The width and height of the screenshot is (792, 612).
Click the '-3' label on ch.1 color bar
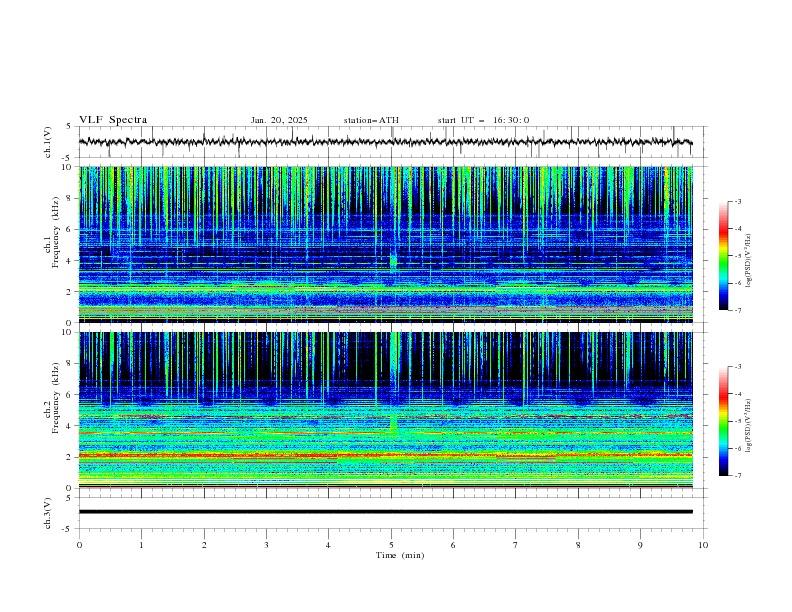(737, 201)
